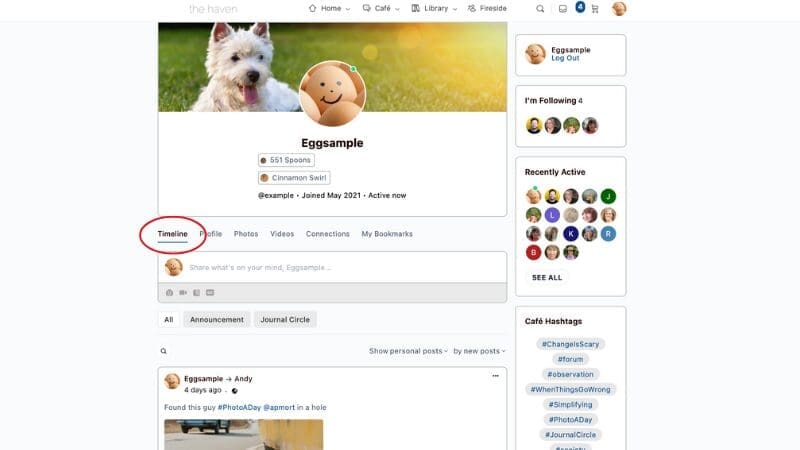Click the camera photo icon in post composer
Screen dimensions: 800x450
(x=169, y=292)
